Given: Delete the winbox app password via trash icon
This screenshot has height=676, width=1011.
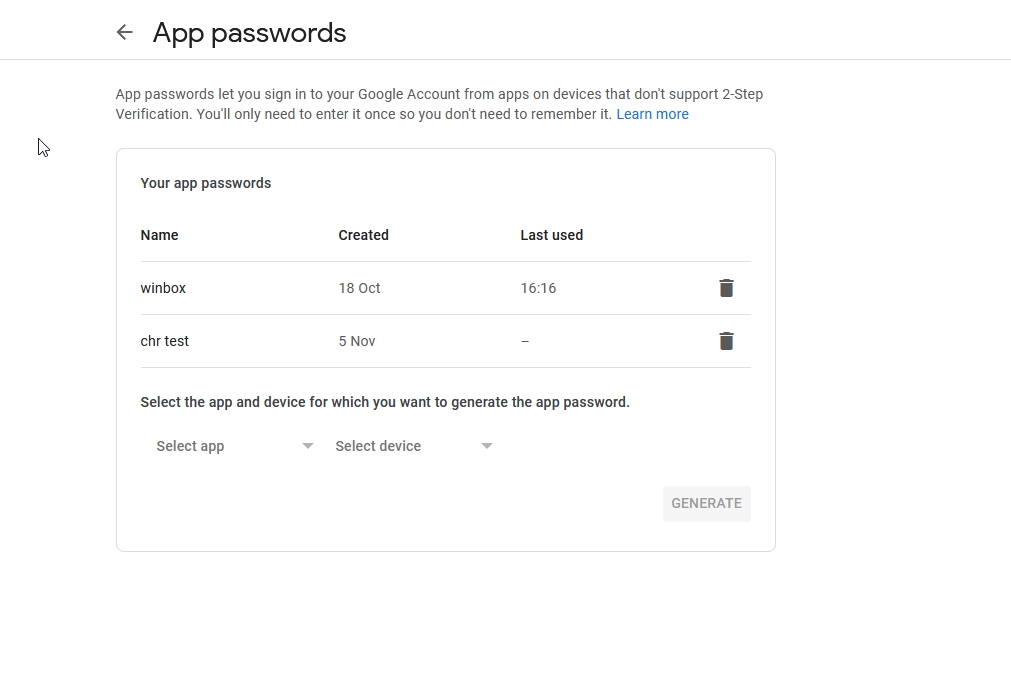Looking at the screenshot, I should (726, 288).
